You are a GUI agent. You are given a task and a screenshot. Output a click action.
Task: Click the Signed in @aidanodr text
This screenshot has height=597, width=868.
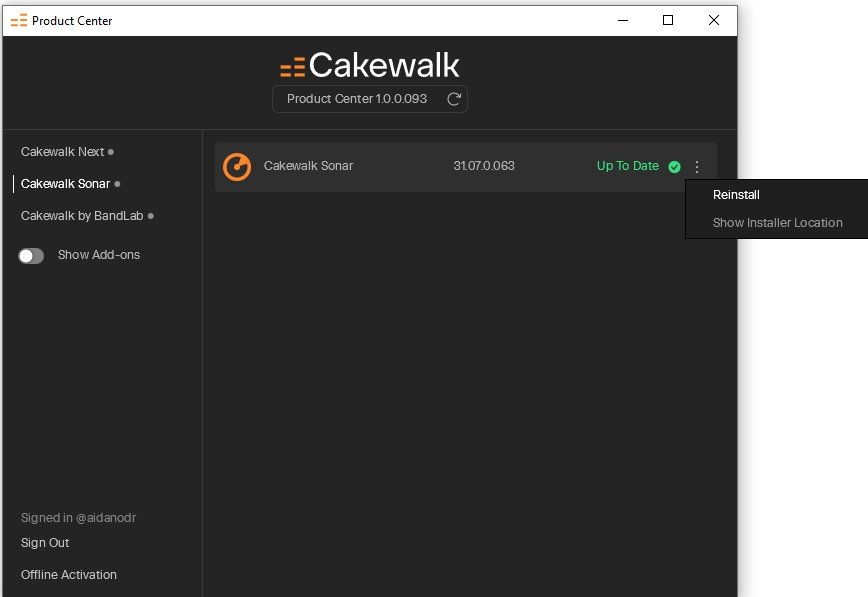(79, 518)
